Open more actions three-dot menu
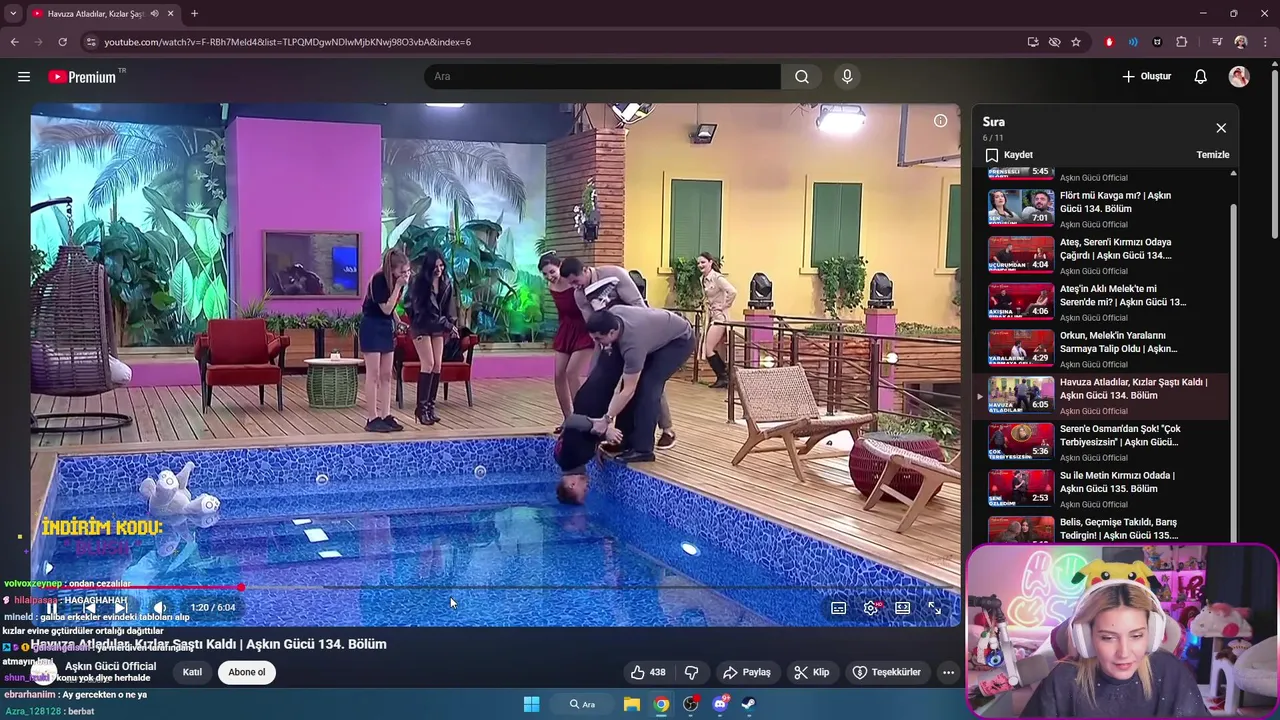Screen dimensions: 1280x720 point(948,672)
